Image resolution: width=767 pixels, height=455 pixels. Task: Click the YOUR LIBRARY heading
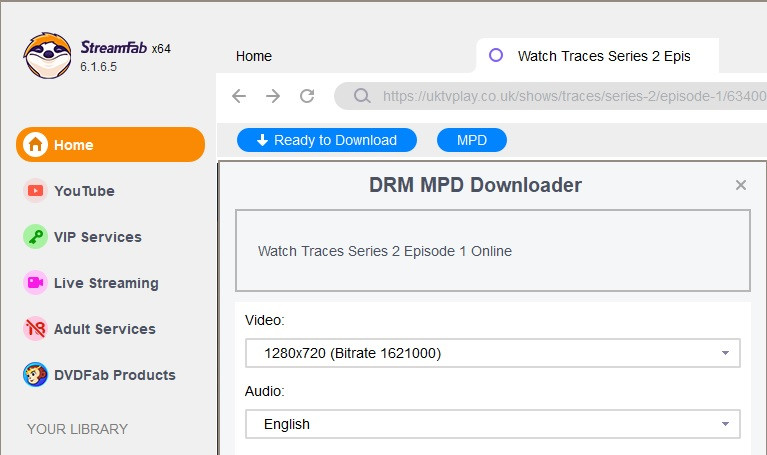click(77, 429)
